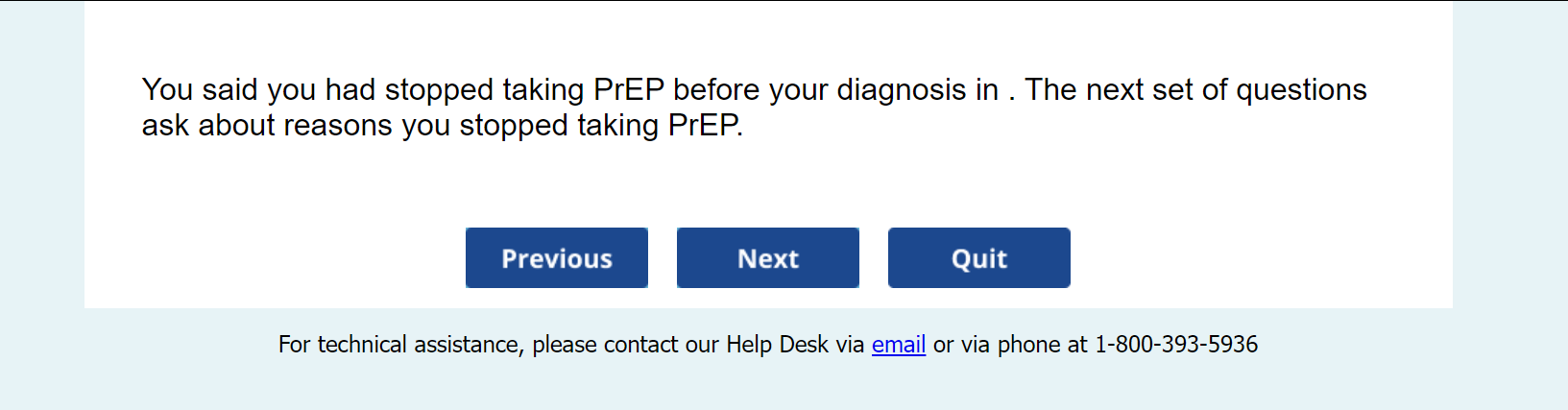Go to the Next survey page

(767, 258)
